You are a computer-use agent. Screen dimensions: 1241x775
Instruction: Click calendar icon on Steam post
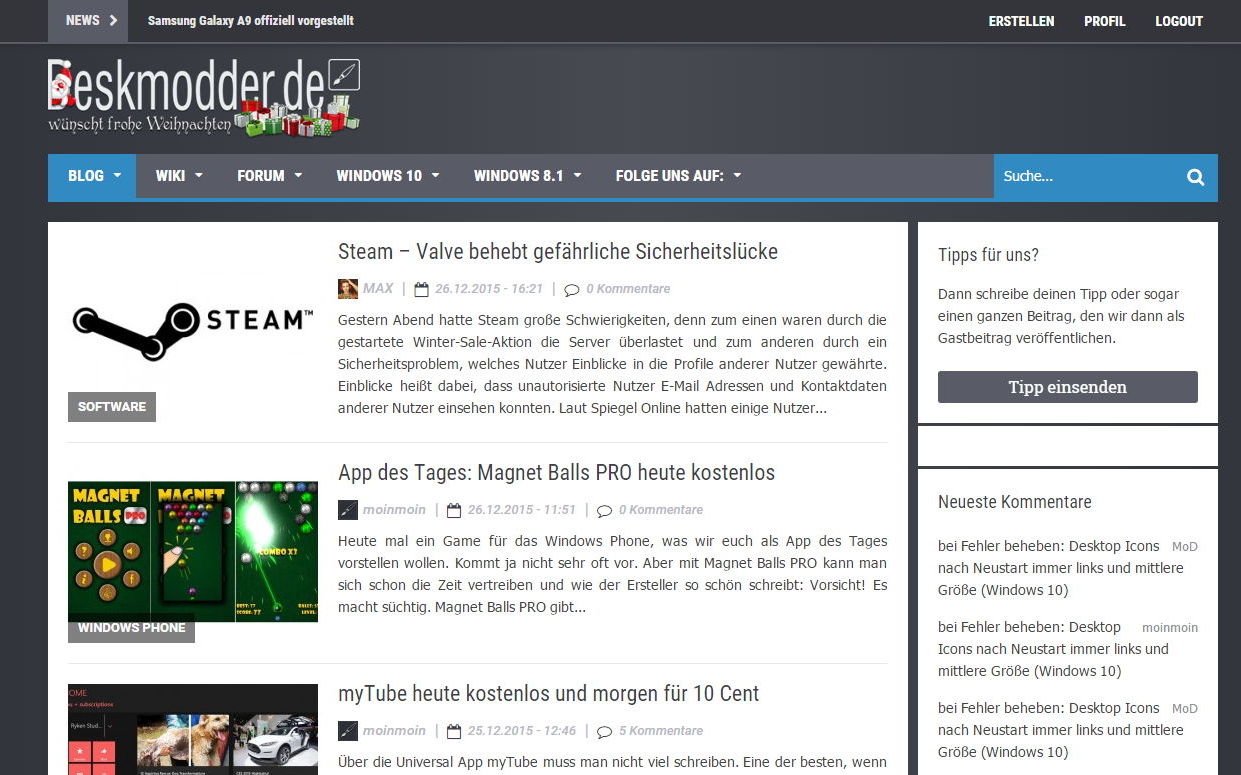click(421, 290)
